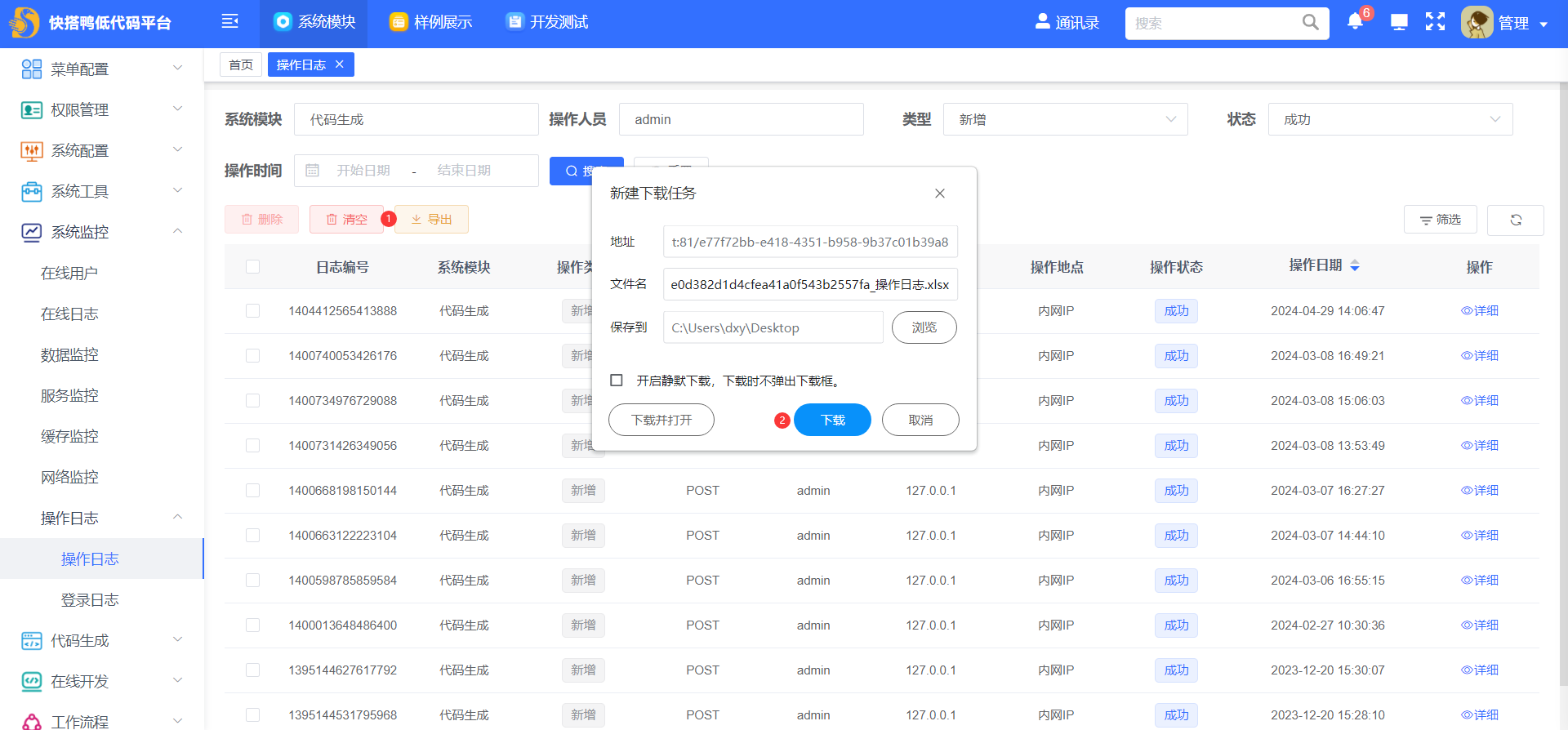Screen dimensions: 1568x730
Task: Collapse sidebar with the hamburger icon
Action: pyautogui.click(x=230, y=21)
